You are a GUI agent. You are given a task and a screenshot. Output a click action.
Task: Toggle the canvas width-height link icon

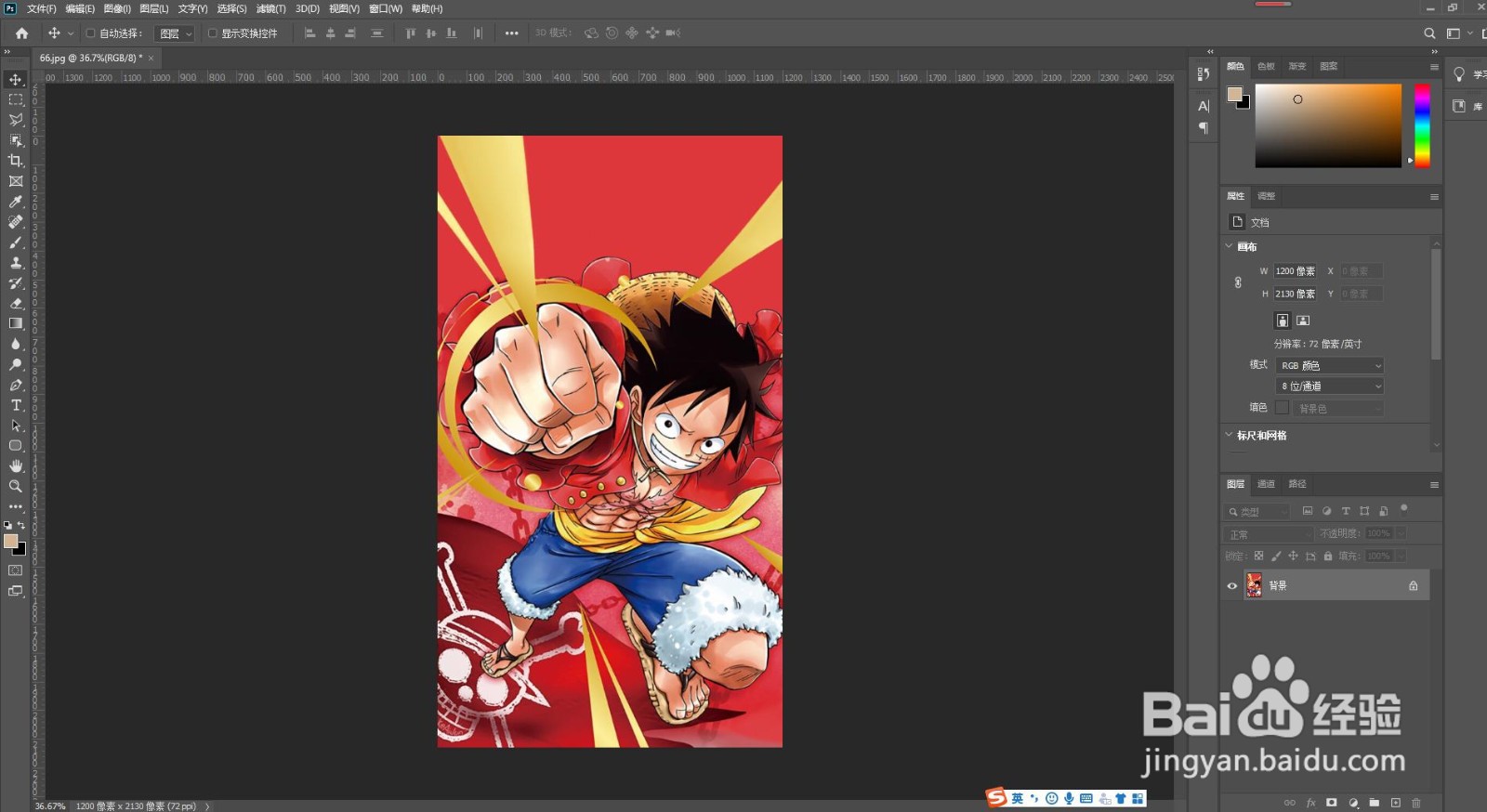point(1238,282)
